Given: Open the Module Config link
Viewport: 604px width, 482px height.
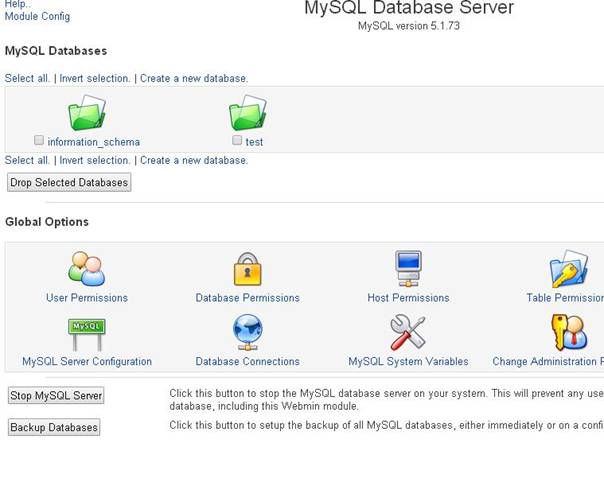Looking at the screenshot, I should coord(37,17).
